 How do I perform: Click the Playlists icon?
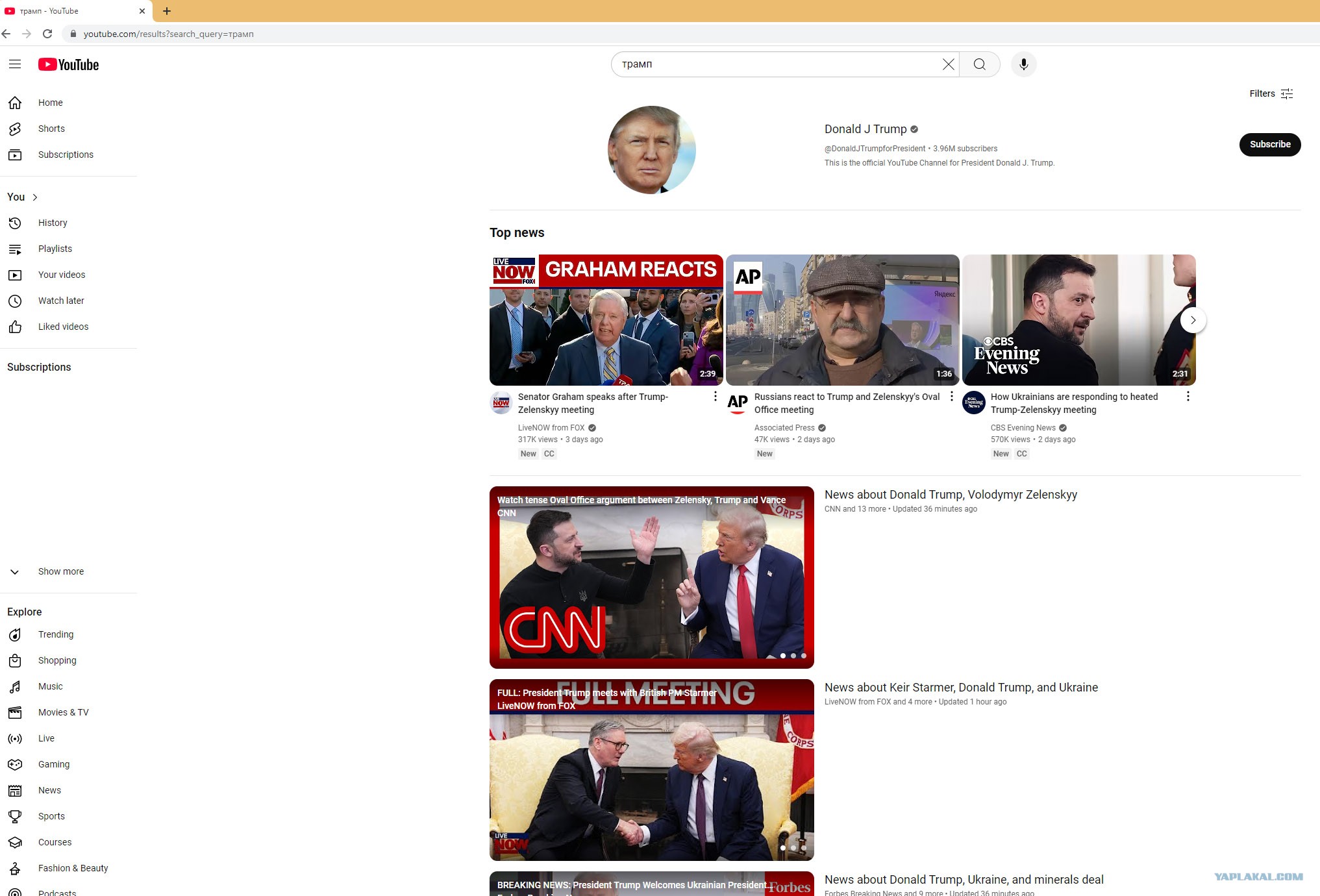(x=15, y=249)
